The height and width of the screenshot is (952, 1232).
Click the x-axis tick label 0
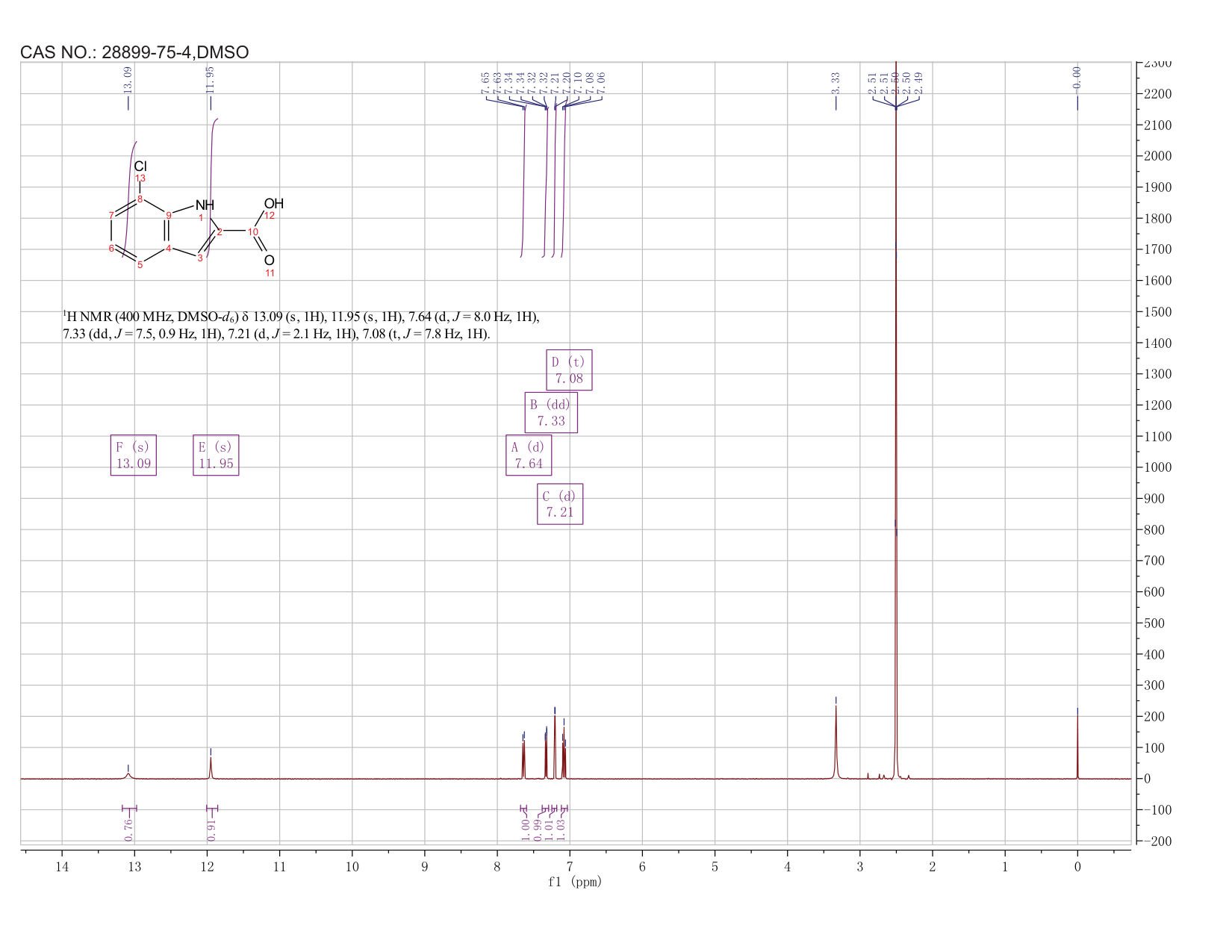pos(1077,866)
